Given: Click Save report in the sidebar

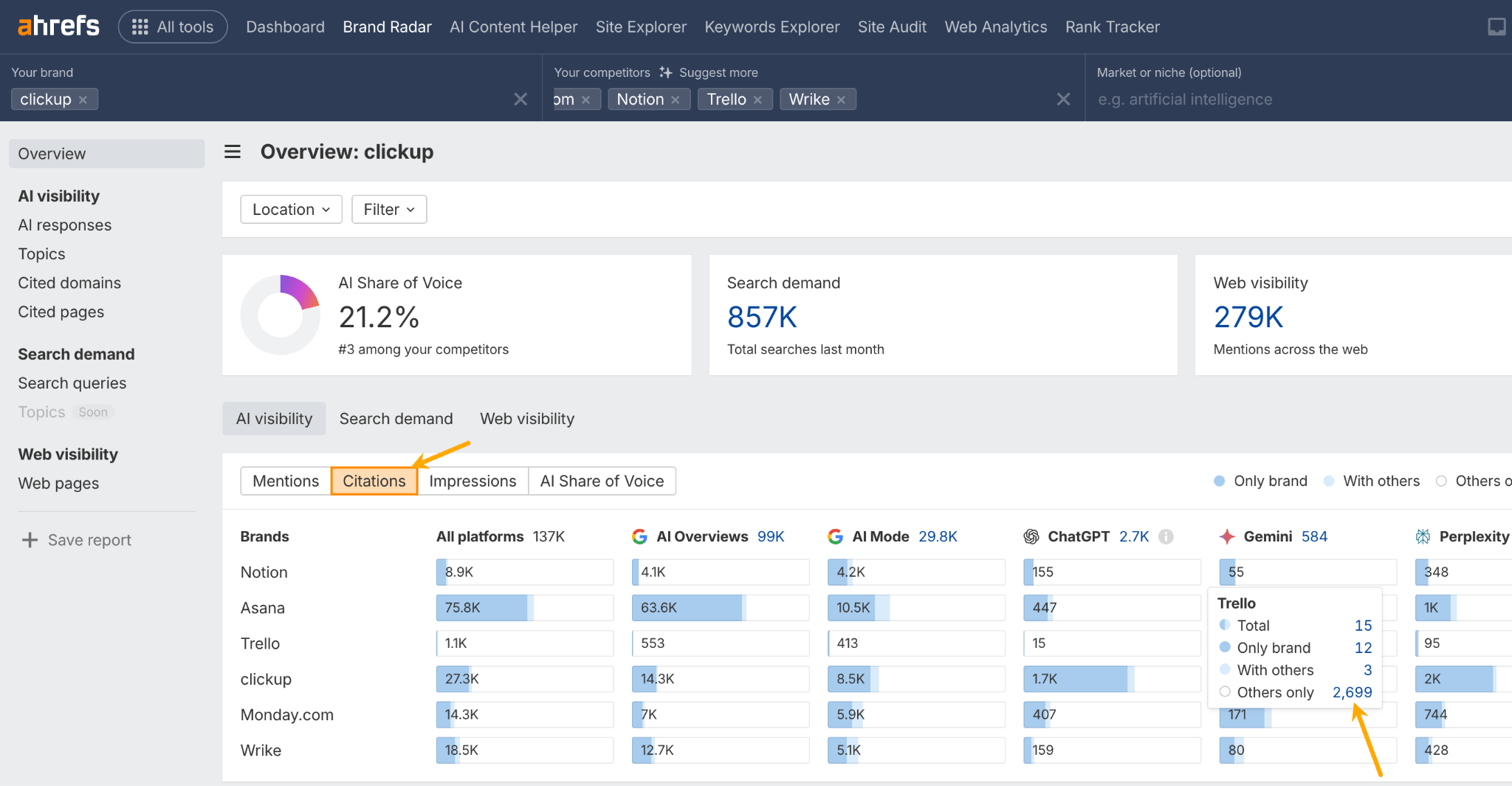Looking at the screenshot, I should [x=89, y=539].
